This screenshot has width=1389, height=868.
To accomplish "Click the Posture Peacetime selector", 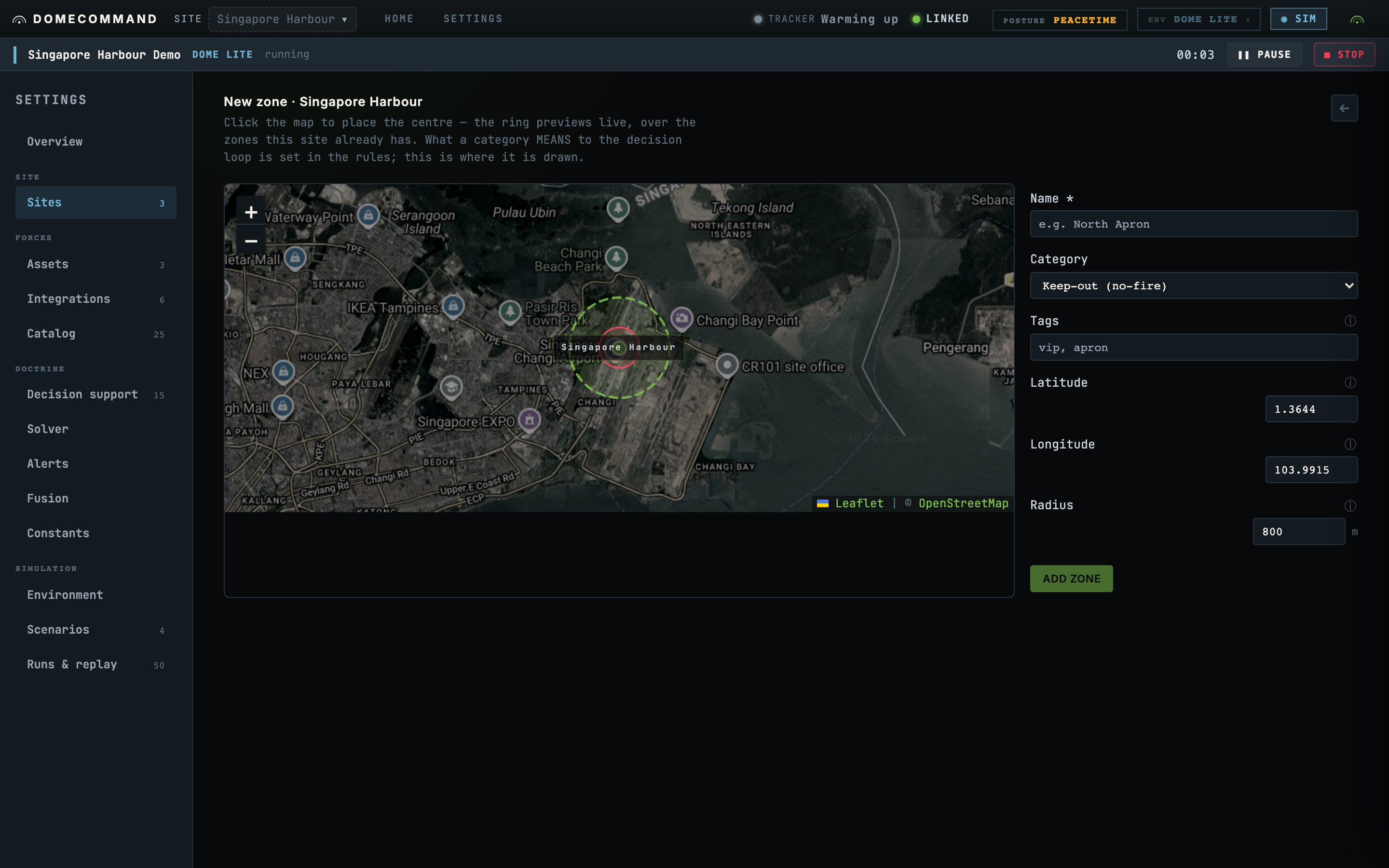I will [x=1060, y=20].
